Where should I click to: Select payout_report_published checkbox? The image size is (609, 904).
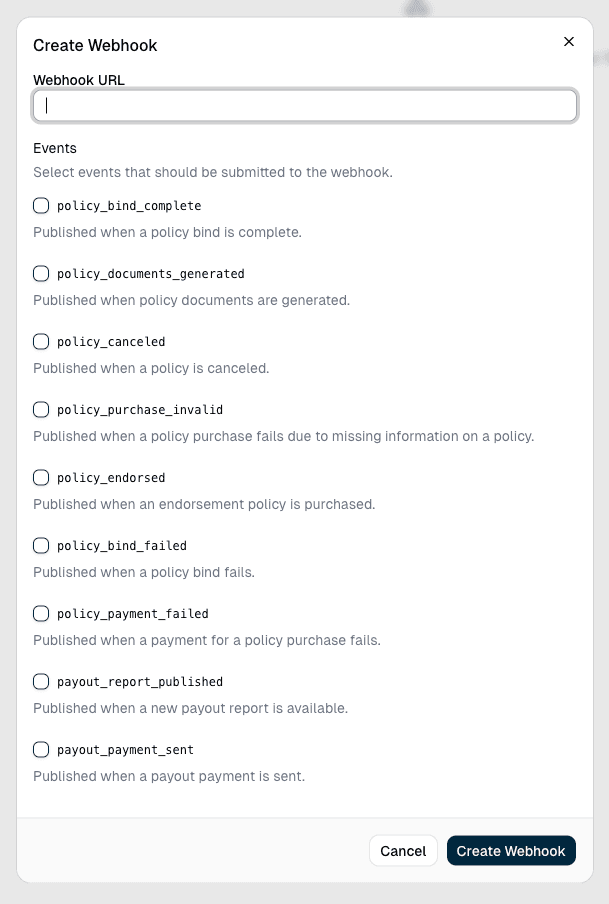point(41,682)
